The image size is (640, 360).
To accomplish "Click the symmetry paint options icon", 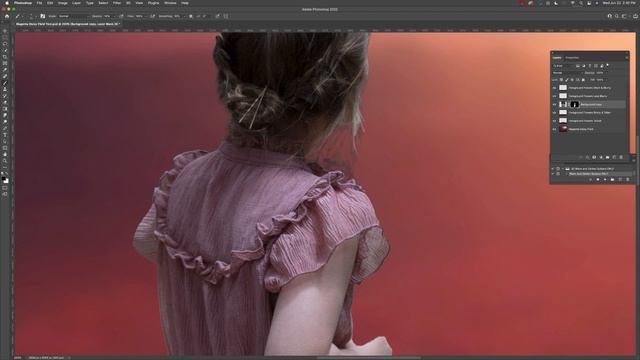I will (226, 16).
